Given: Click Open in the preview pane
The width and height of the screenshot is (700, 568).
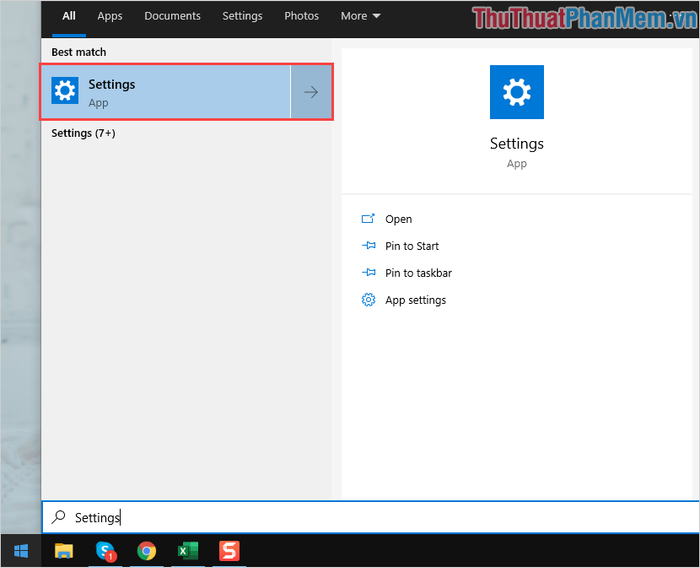Looking at the screenshot, I should coord(399,219).
